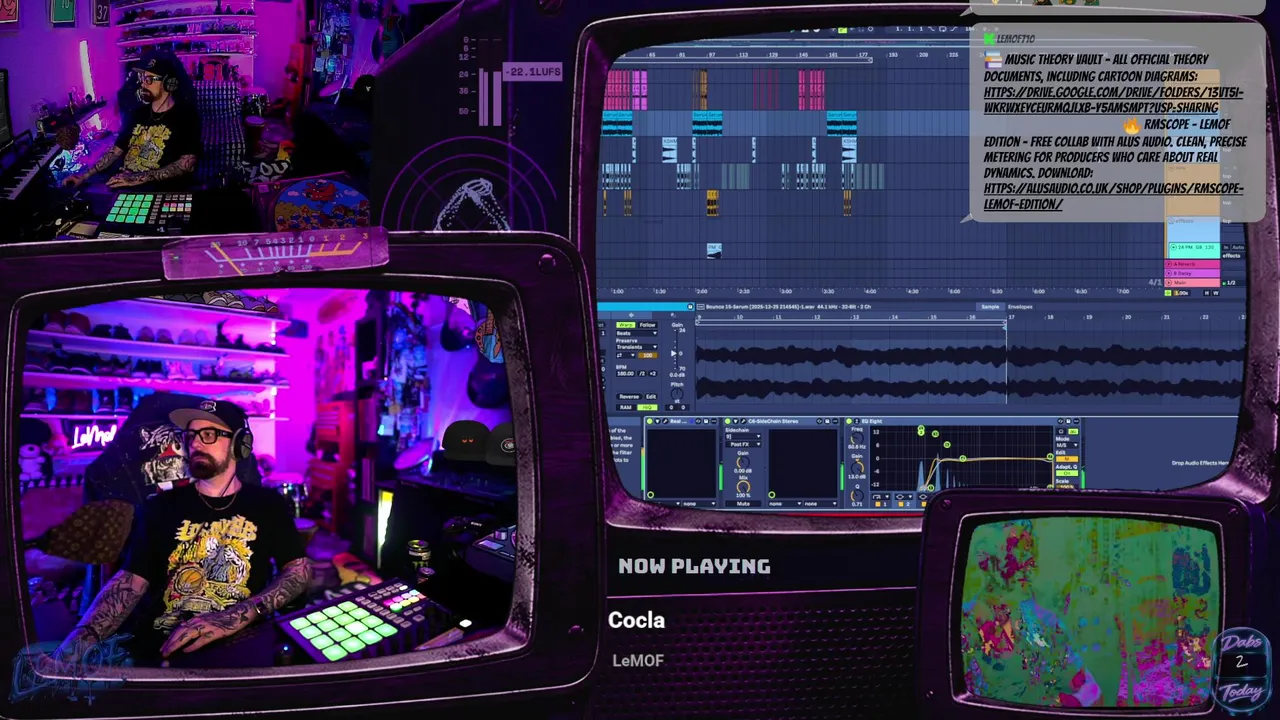Click wrench icon on C6-SideChain Stereo
The image size is (1280, 720).
tap(743, 421)
